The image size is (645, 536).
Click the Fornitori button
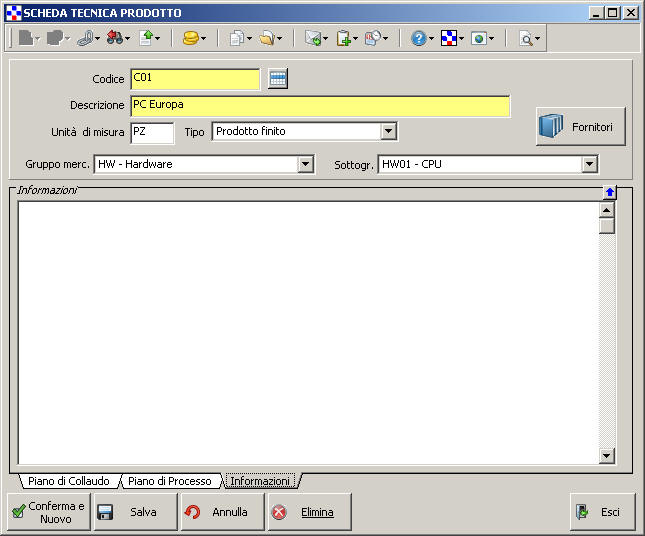click(x=581, y=127)
